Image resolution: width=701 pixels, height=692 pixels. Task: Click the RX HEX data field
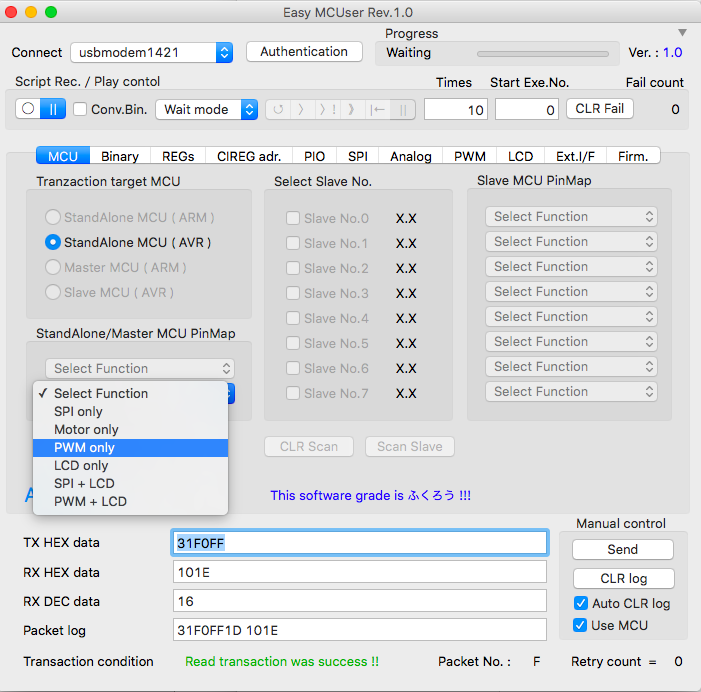pos(360,572)
